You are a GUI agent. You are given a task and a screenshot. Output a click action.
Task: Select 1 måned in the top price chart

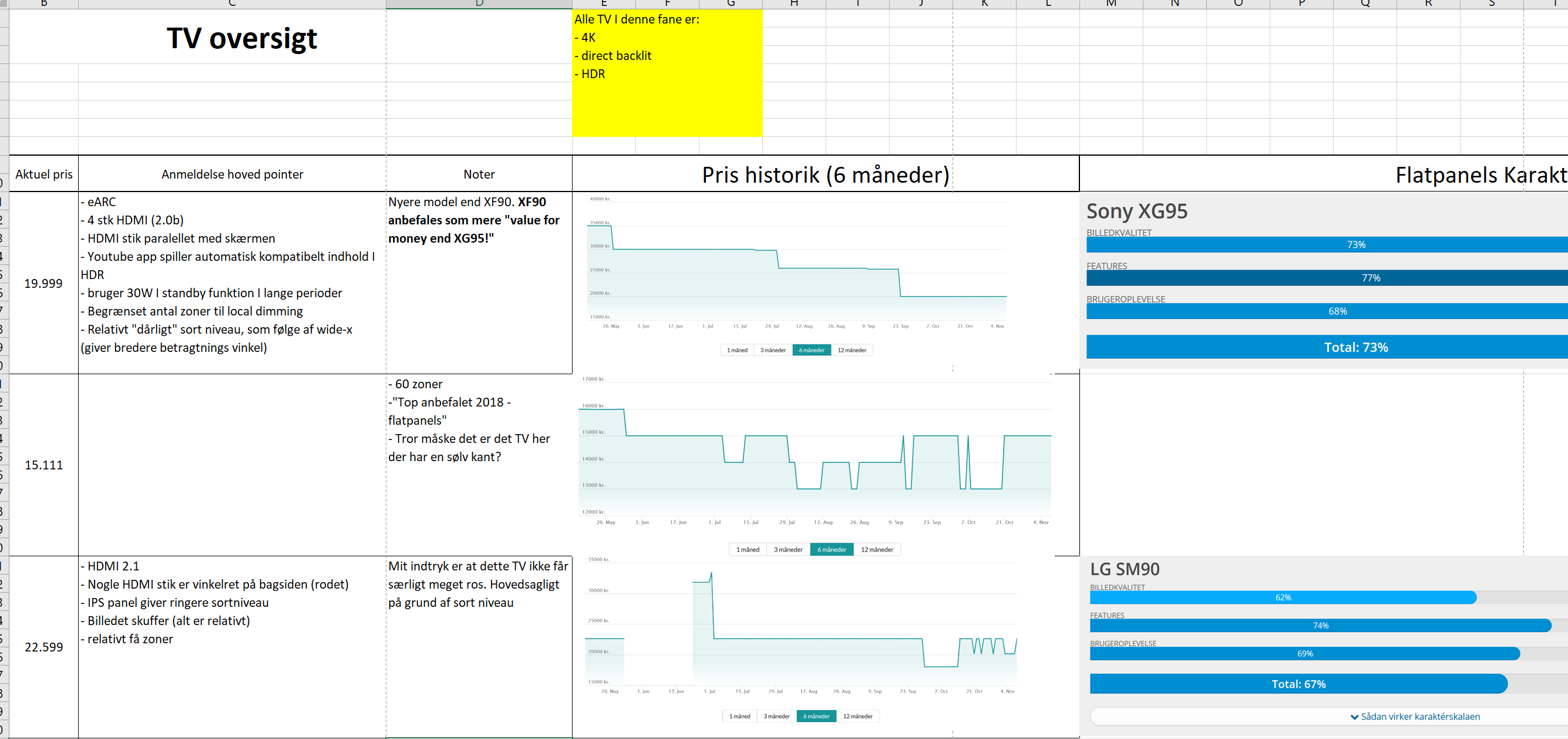[737, 350]
